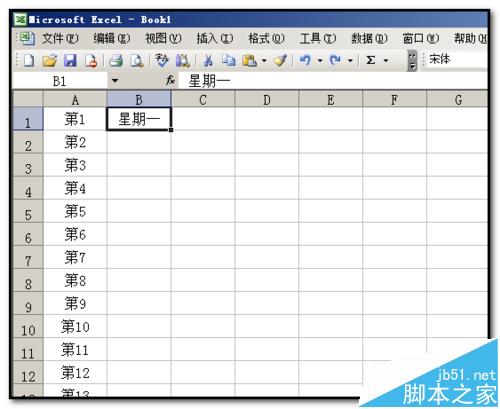Open the 工具(T) menu
This screenshot has height=409, width=500.
tap(318, 39)
